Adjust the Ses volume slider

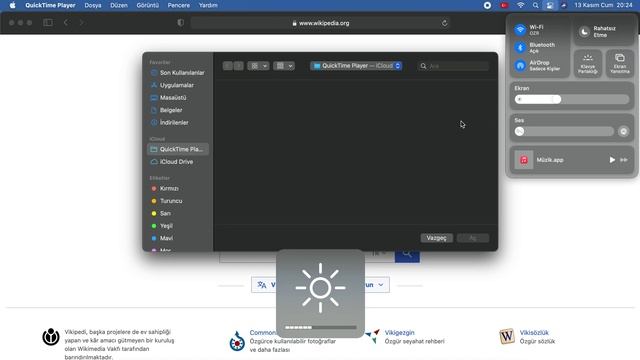[564, 131]
